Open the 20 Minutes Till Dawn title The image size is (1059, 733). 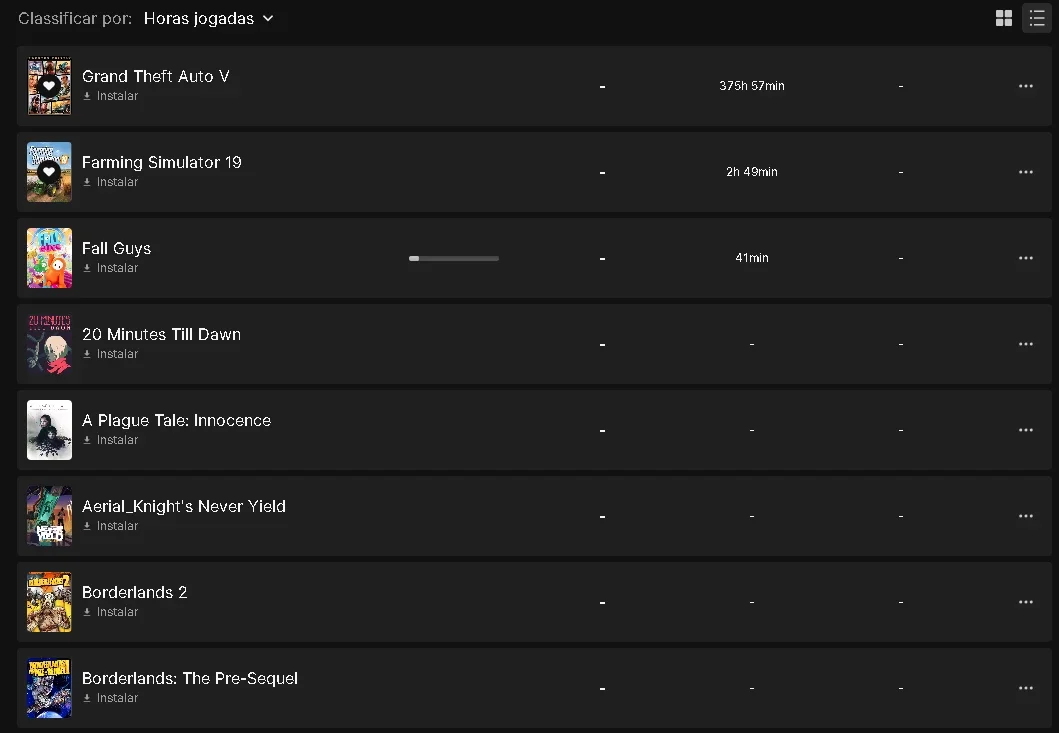[161, 334]
